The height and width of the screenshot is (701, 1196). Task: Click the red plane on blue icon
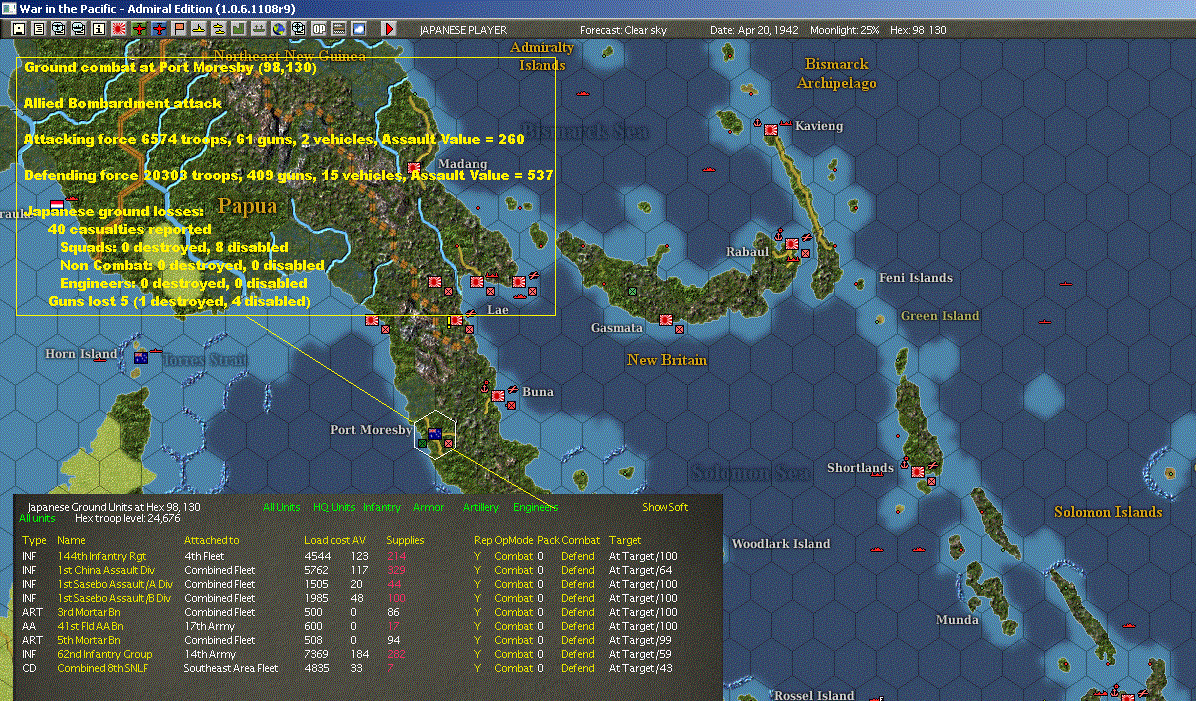pos(159,29)
